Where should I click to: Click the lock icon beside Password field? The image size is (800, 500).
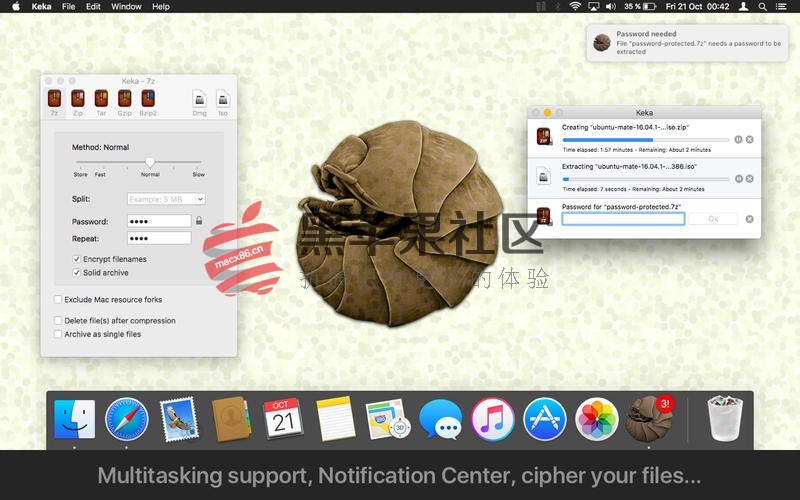pyautogui.click(x=199, y=220)
